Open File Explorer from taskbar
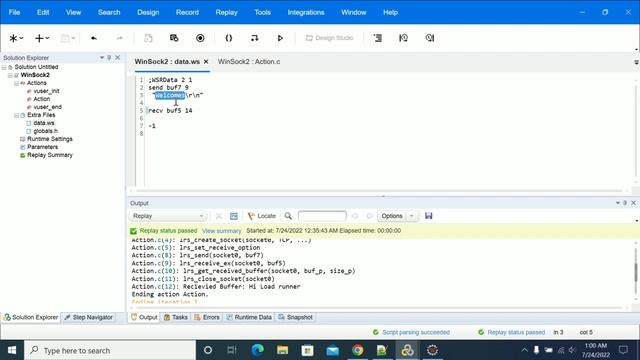This screenshot has height=360, width=640. pos(282,350)
